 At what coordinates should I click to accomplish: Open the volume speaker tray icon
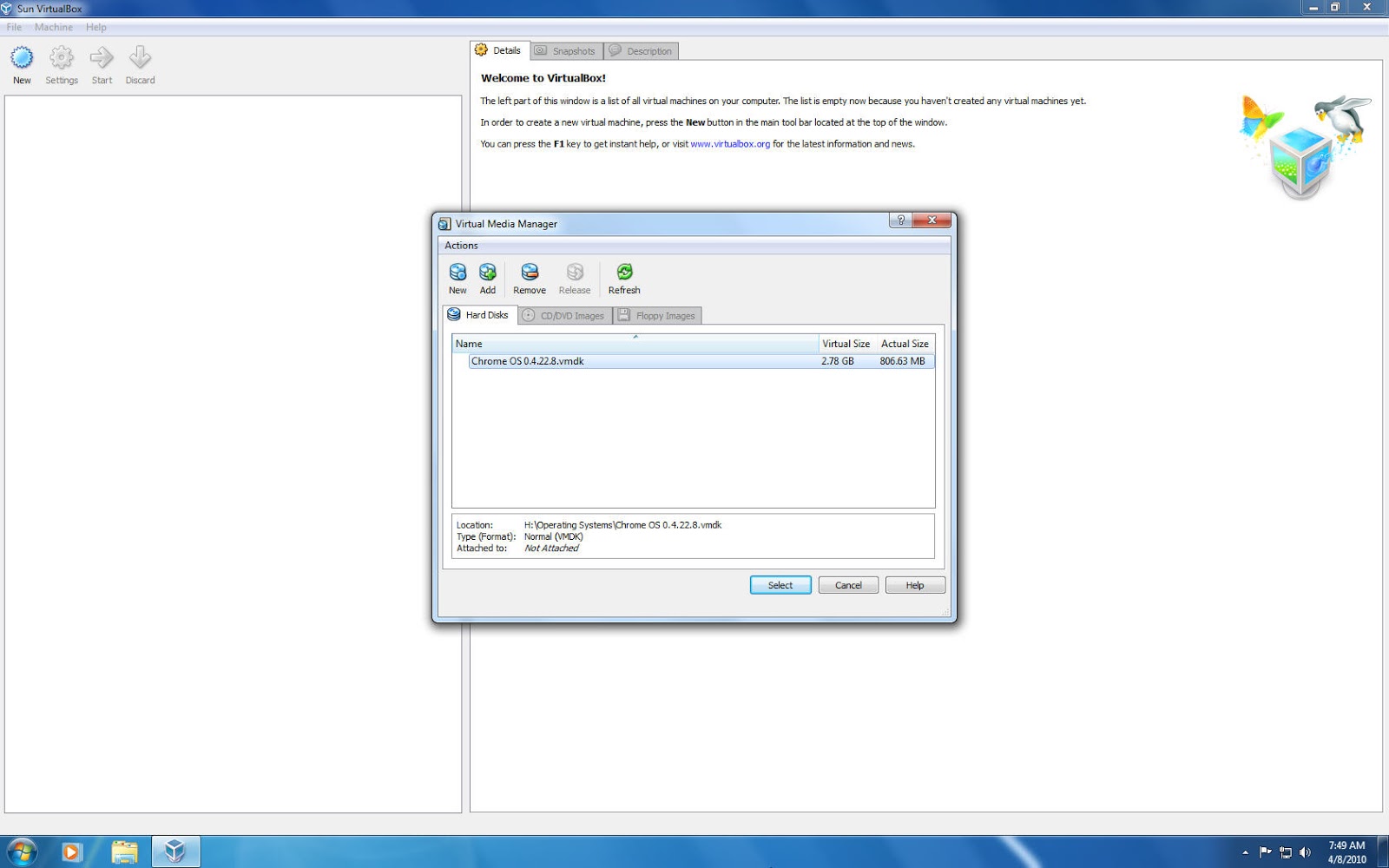pyautogui.click(x=1305, y=852)
